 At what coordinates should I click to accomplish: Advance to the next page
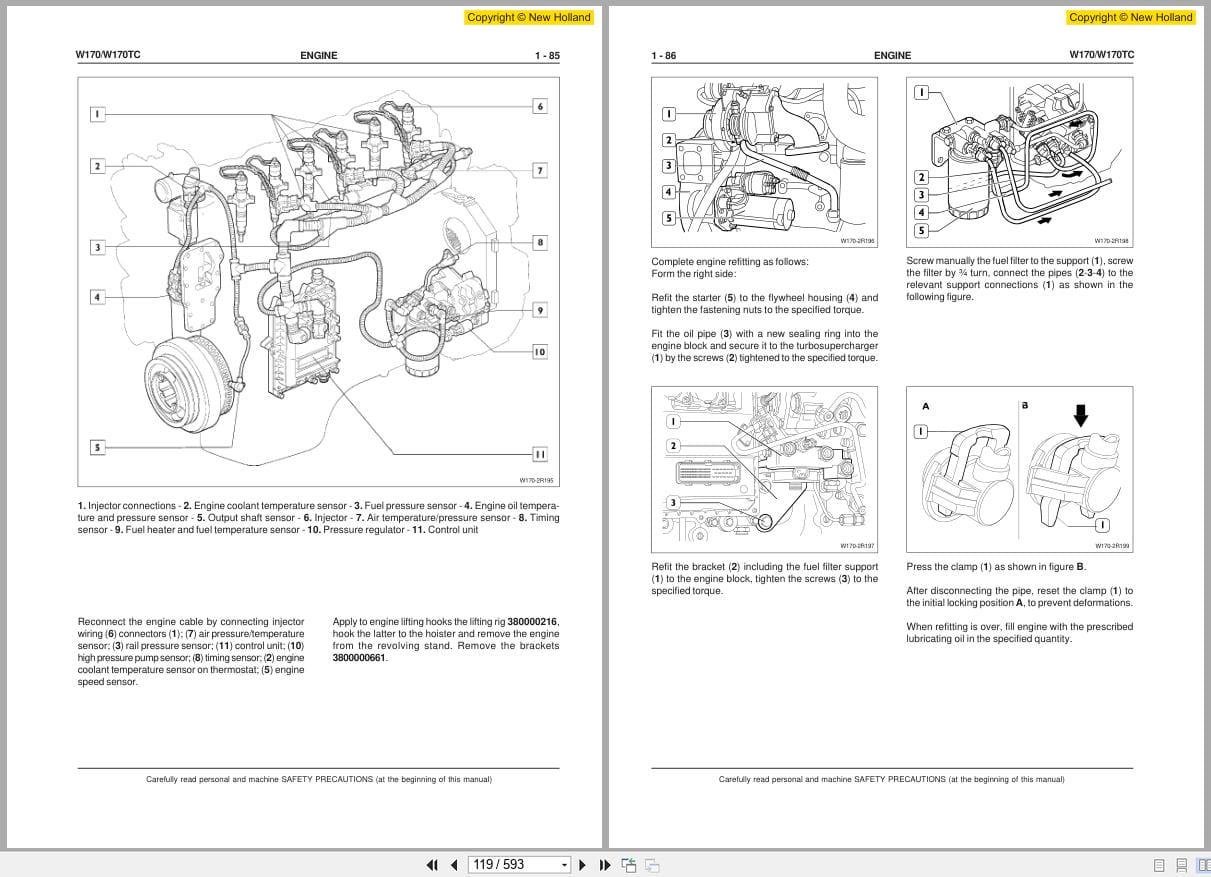[583, 864]
